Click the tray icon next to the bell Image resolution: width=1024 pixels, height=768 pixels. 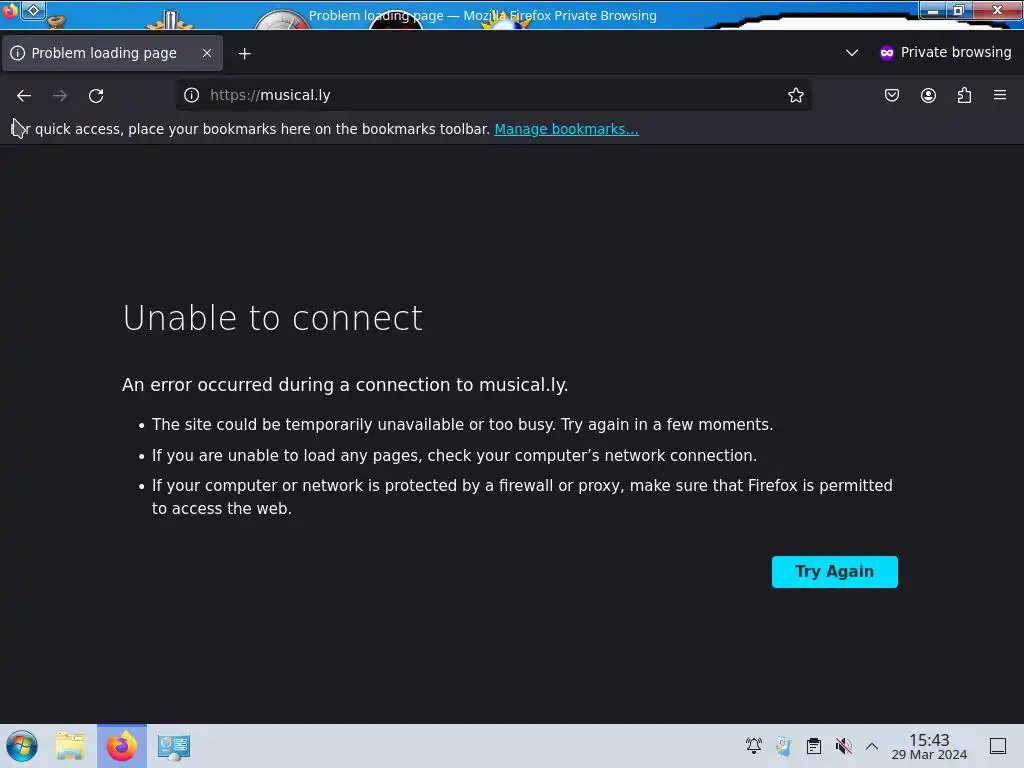(784, 746)
